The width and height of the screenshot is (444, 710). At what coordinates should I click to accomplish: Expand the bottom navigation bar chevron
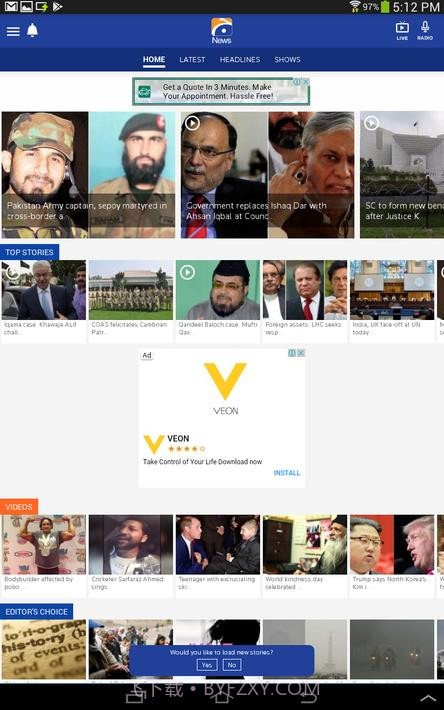428,699
